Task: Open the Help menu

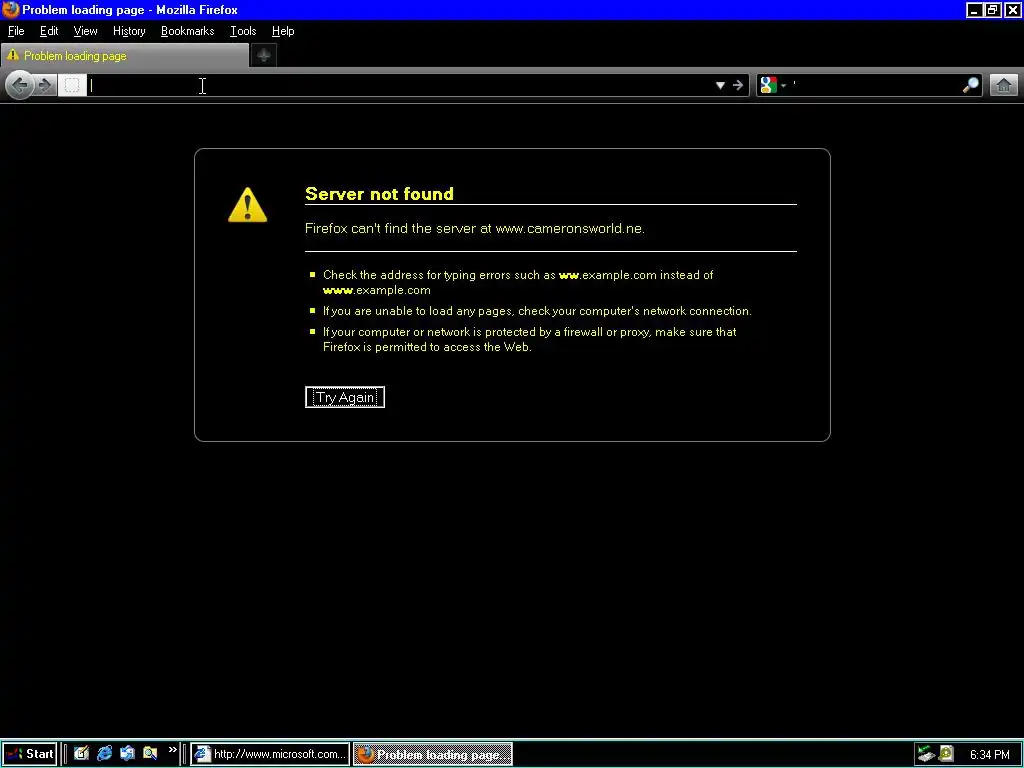Action: tap(283, 31)
